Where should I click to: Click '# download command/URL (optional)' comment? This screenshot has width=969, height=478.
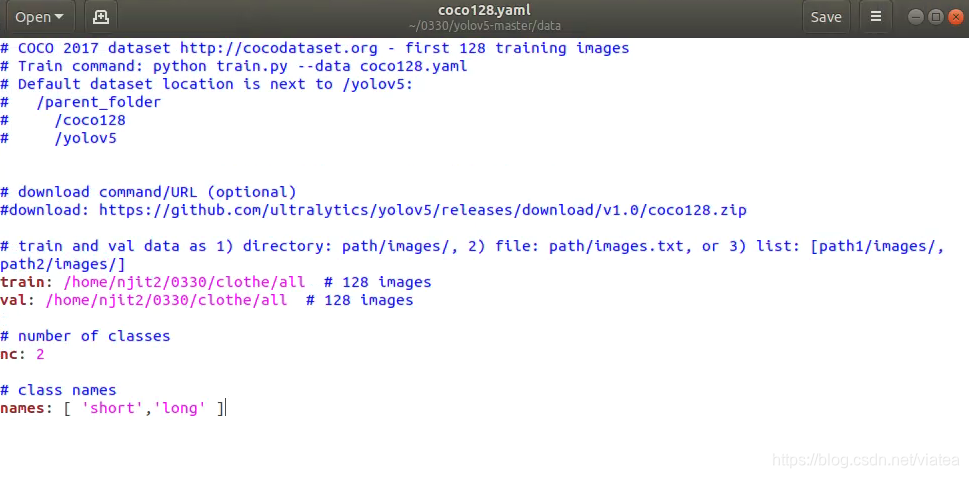[x=148, y=192]
